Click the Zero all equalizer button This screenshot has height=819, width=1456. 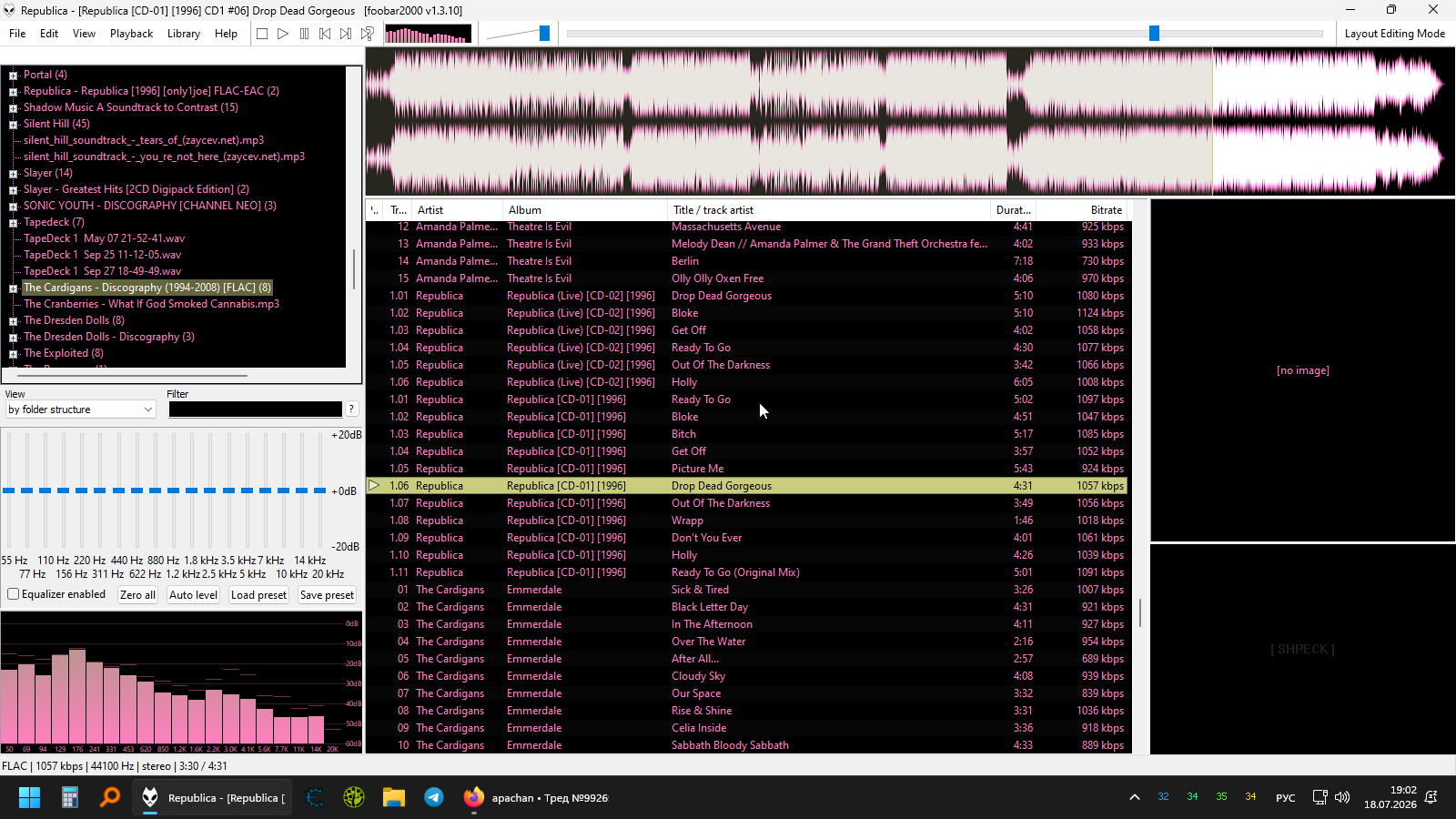pos(137,595)
